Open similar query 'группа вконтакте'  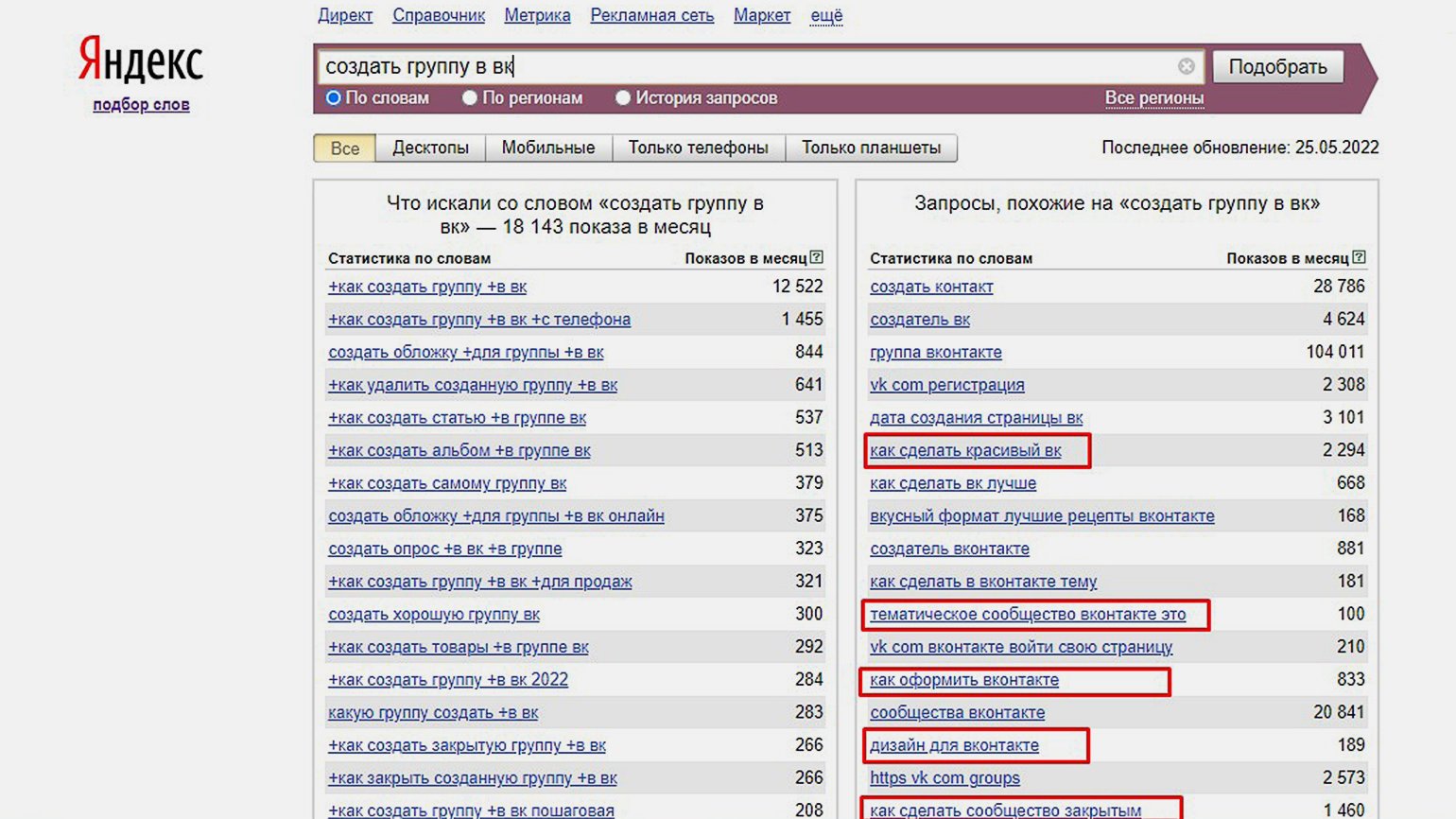936,352
